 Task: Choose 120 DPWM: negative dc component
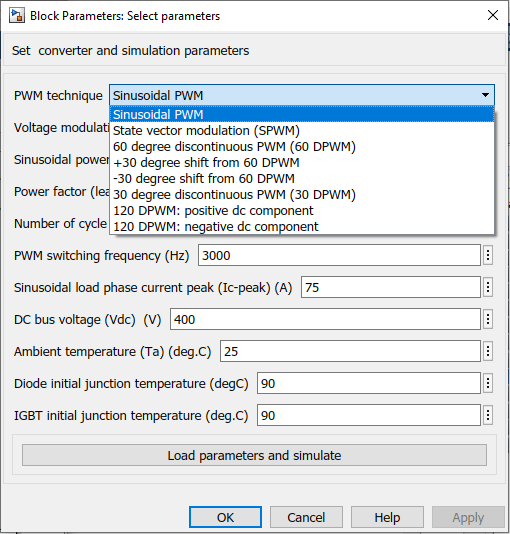302,226
